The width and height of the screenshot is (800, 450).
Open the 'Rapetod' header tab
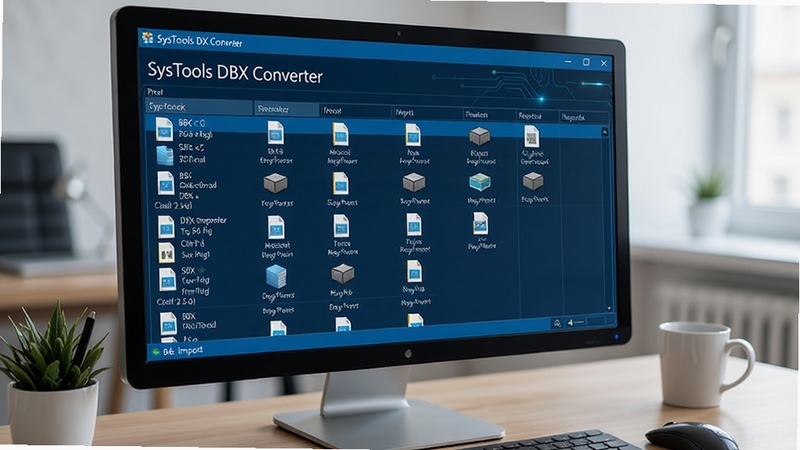[537, 116]
